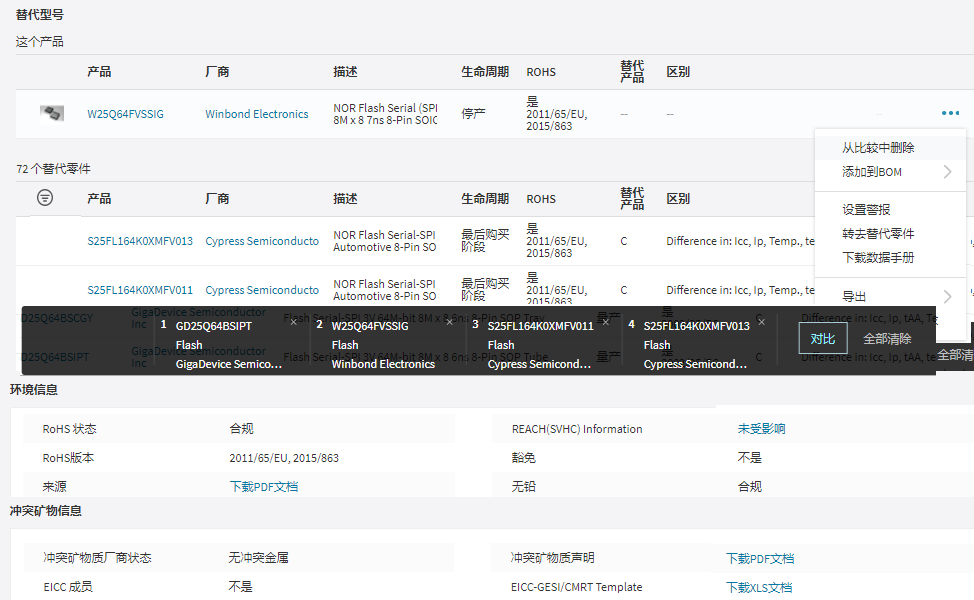Viewport: 974px width, 600px height.
Task: Click the 冲突矿物信息 section heading
Action: point(45,511)
